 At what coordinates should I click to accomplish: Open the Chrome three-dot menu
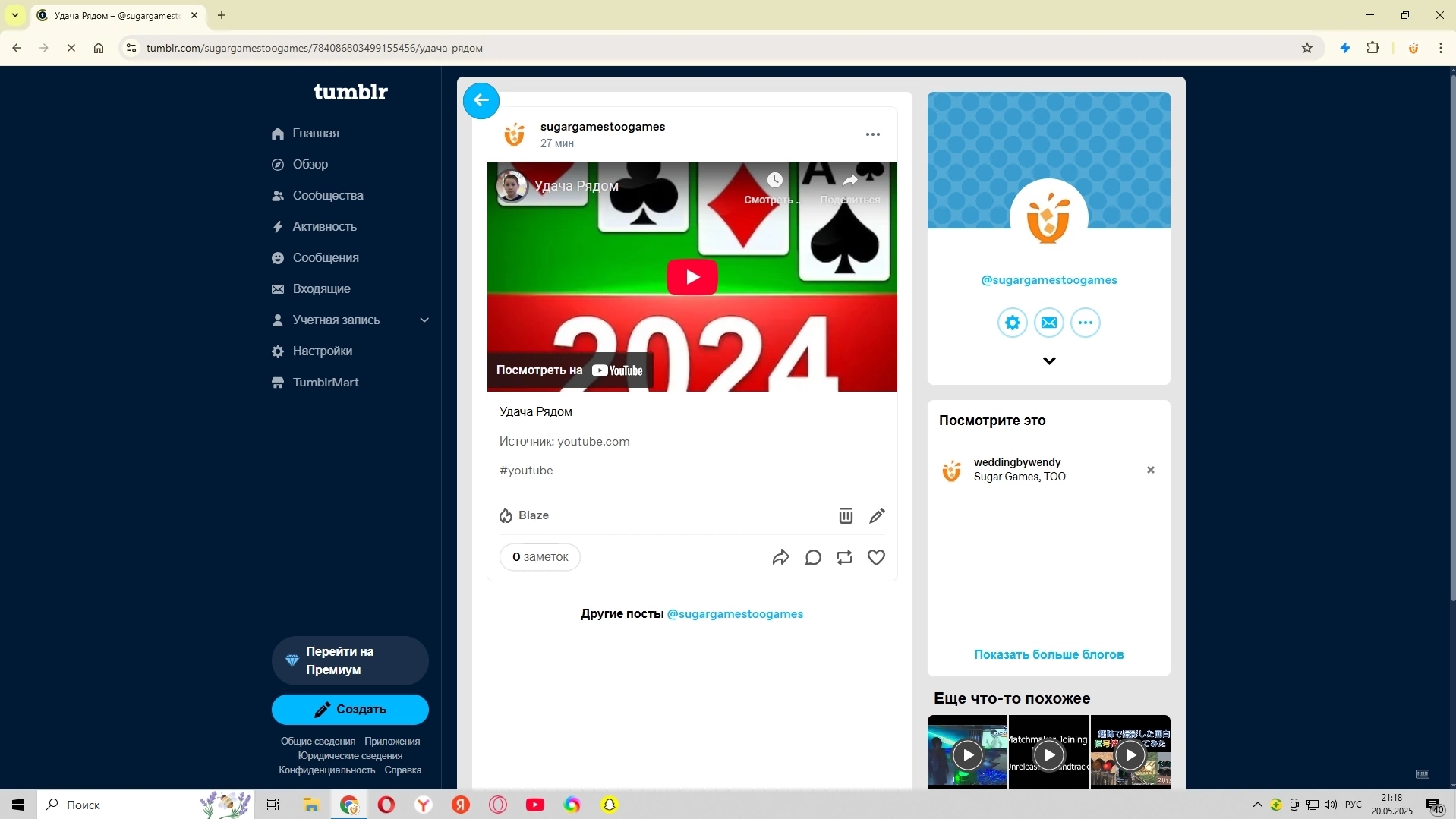point(1440,48)
